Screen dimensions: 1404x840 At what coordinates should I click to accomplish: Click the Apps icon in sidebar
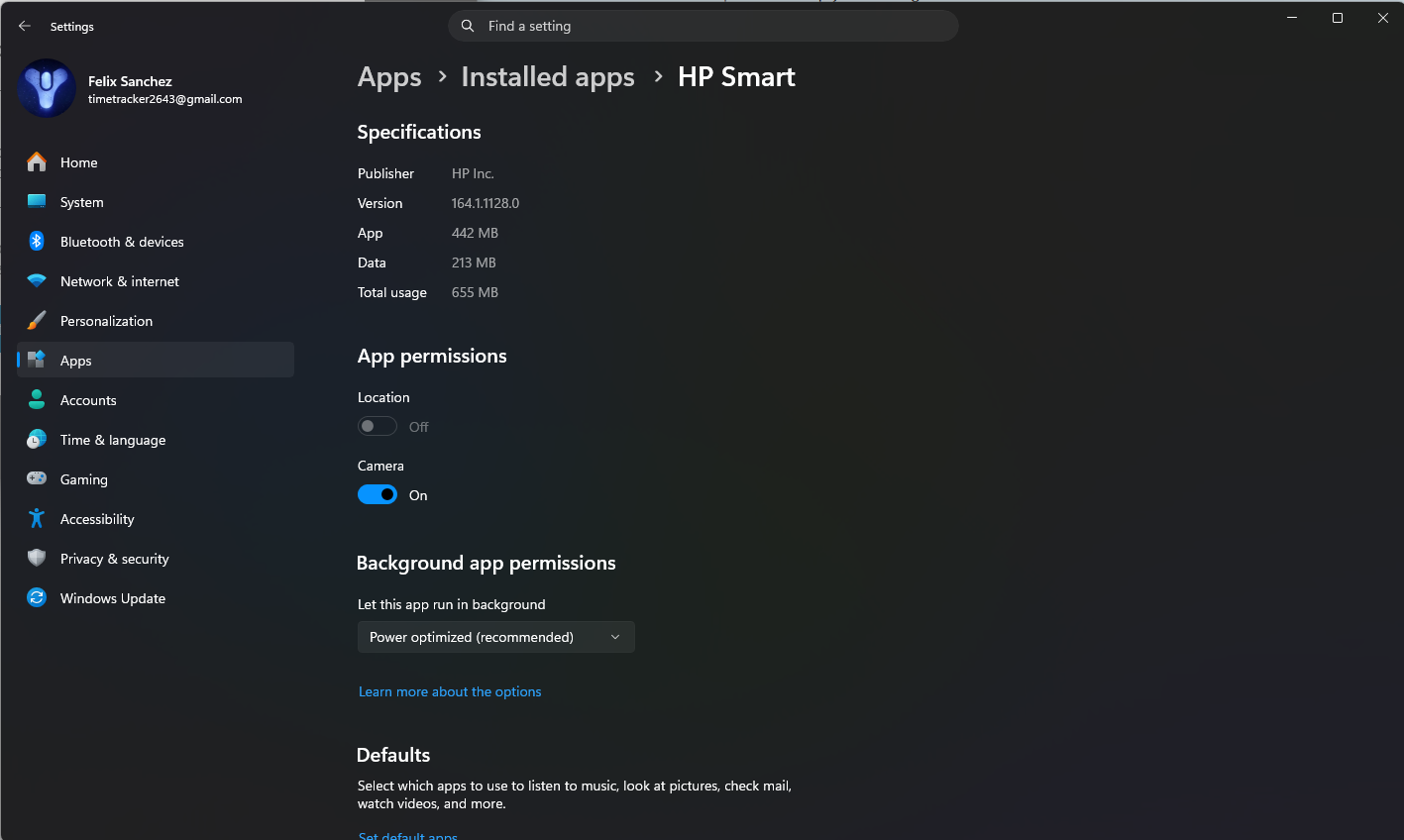[37, 361]
